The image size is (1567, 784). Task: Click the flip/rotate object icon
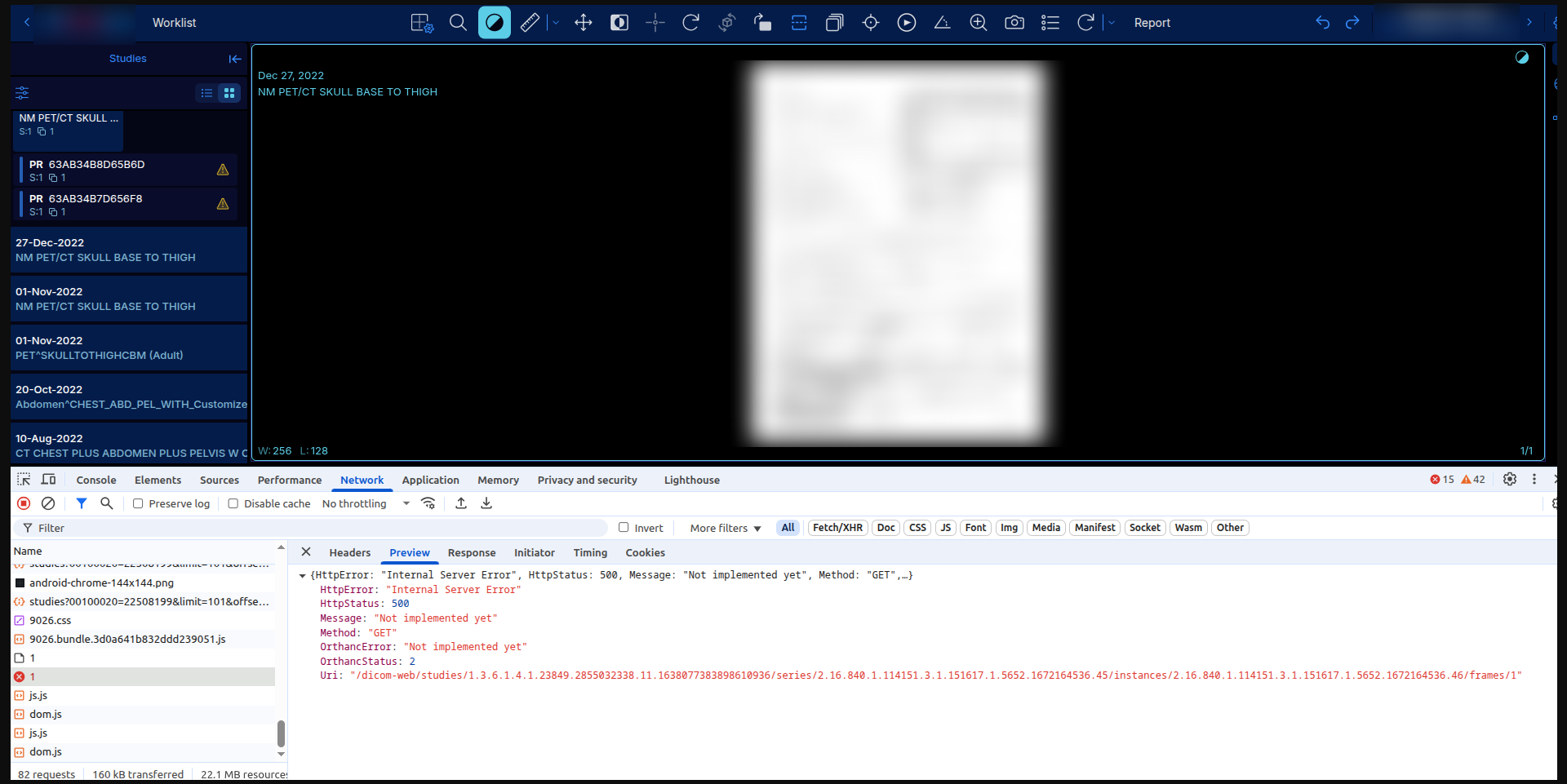[762, 23]
